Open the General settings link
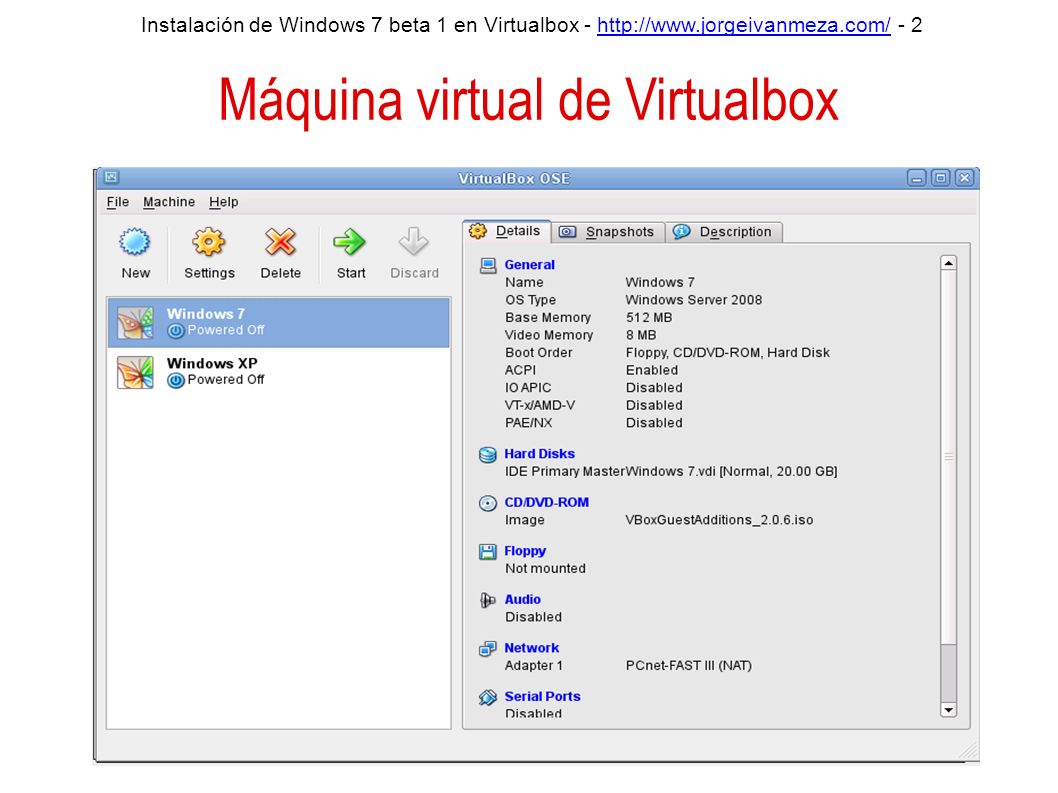 coord(530,265)
